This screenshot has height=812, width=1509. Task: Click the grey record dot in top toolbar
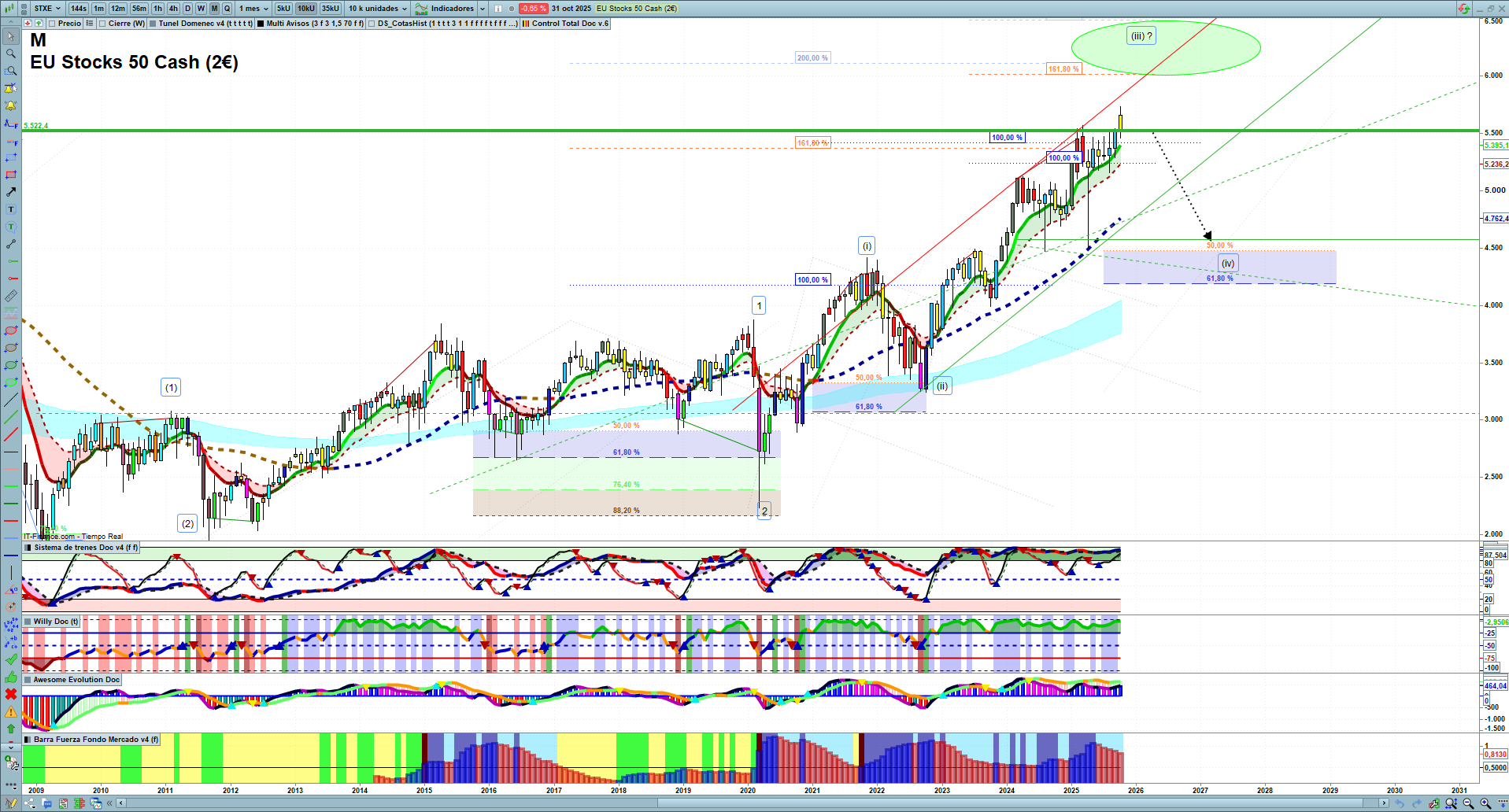[x=512, y=9]
